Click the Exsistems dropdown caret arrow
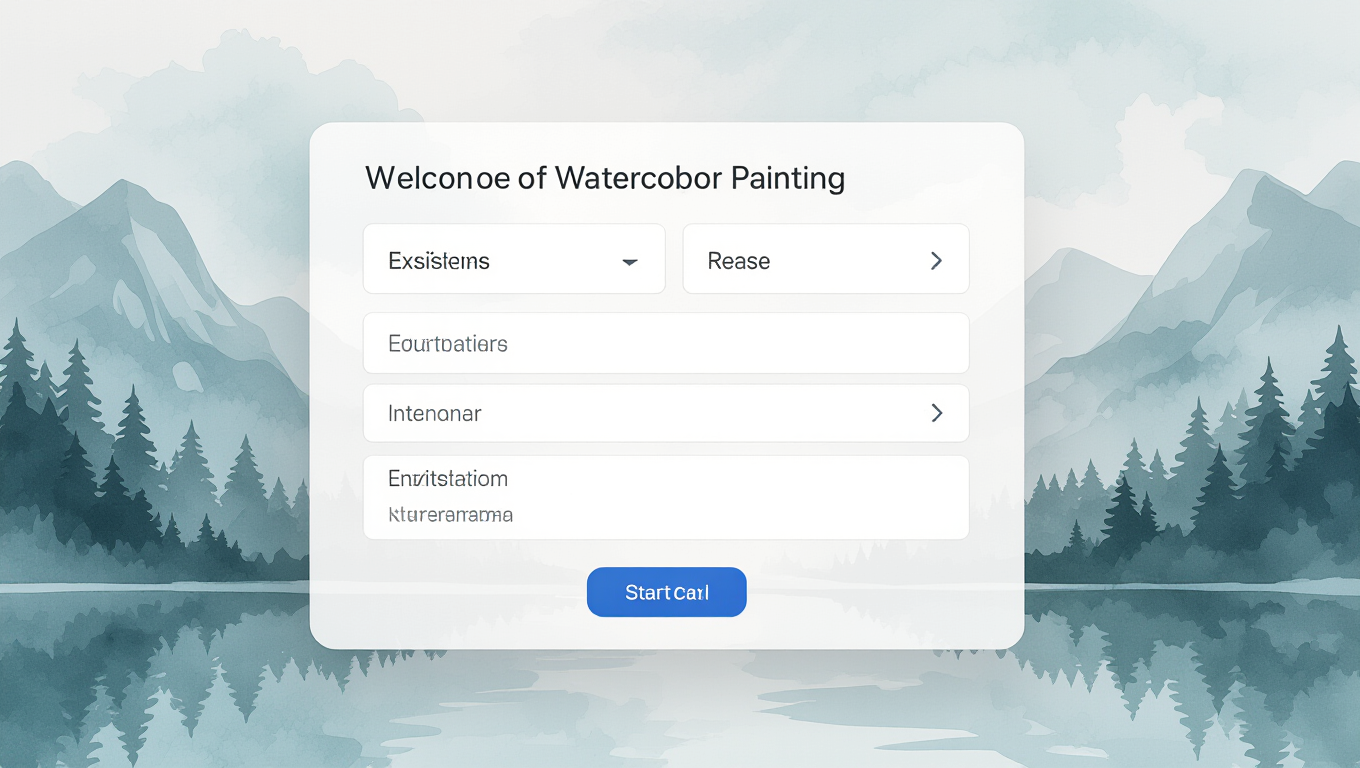 (x=630, y=262)
